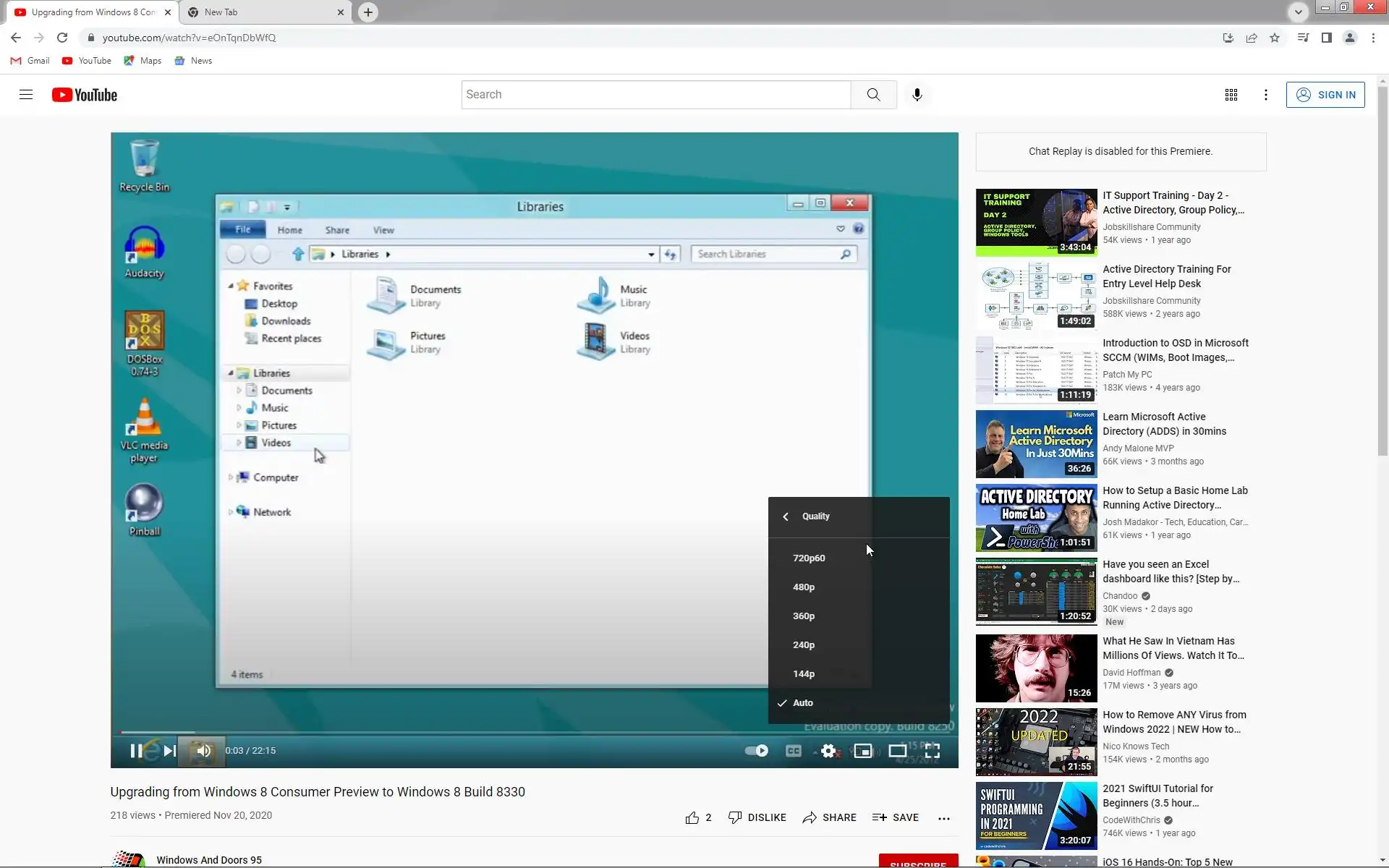Enable miniplayer mode

[863, 751]
